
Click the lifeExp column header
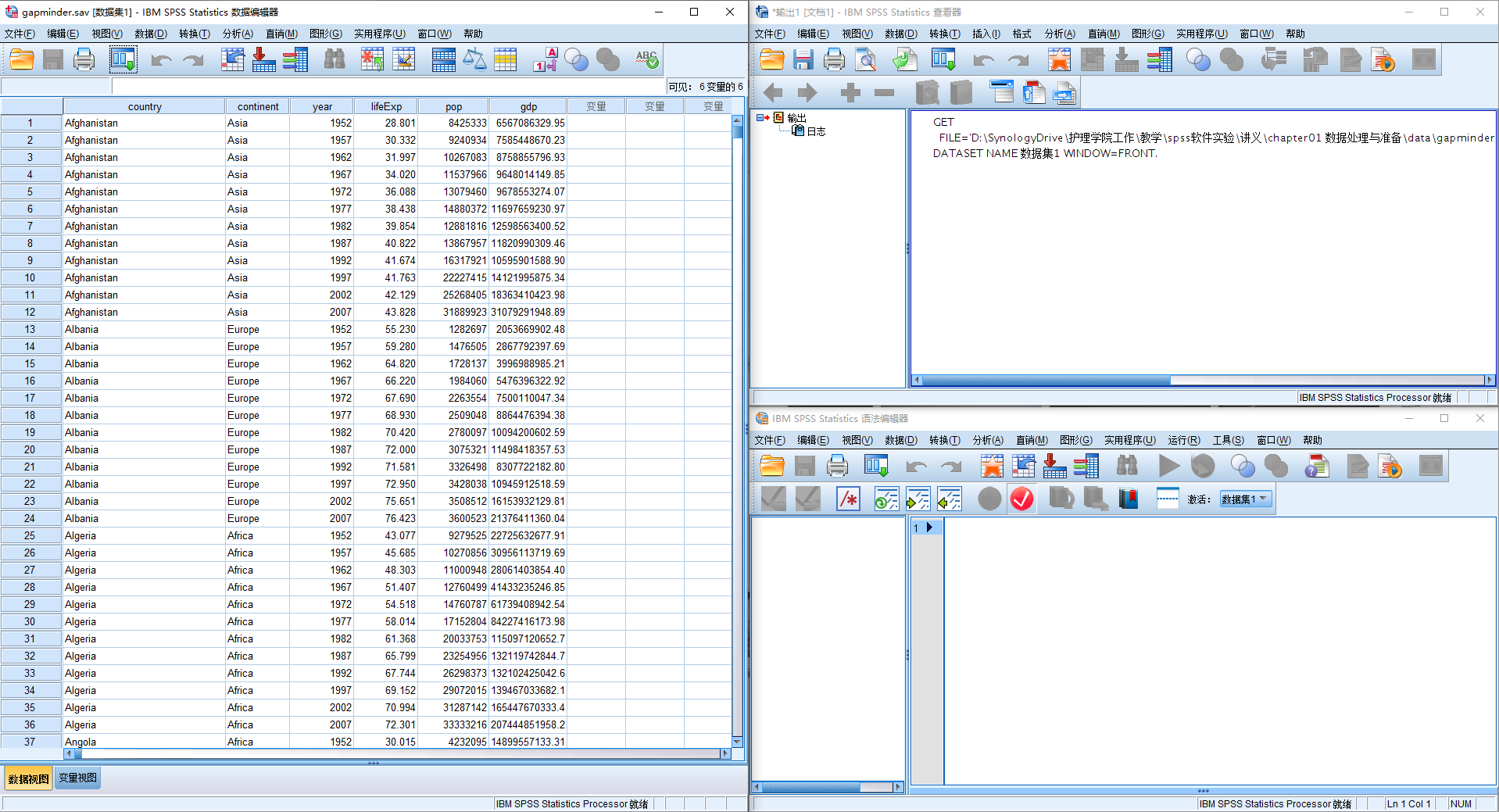[386, 106]
